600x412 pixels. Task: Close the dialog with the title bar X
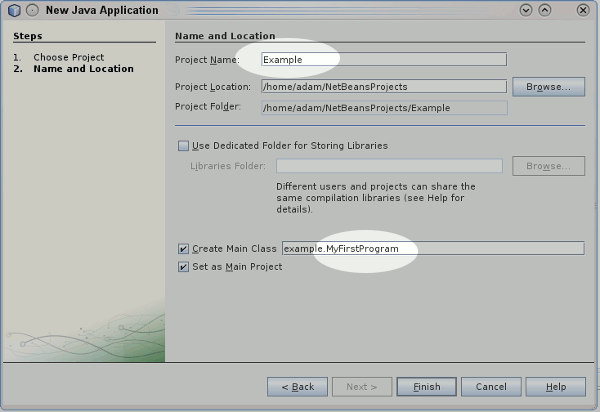pyautogui.click(x=583, y=10)
